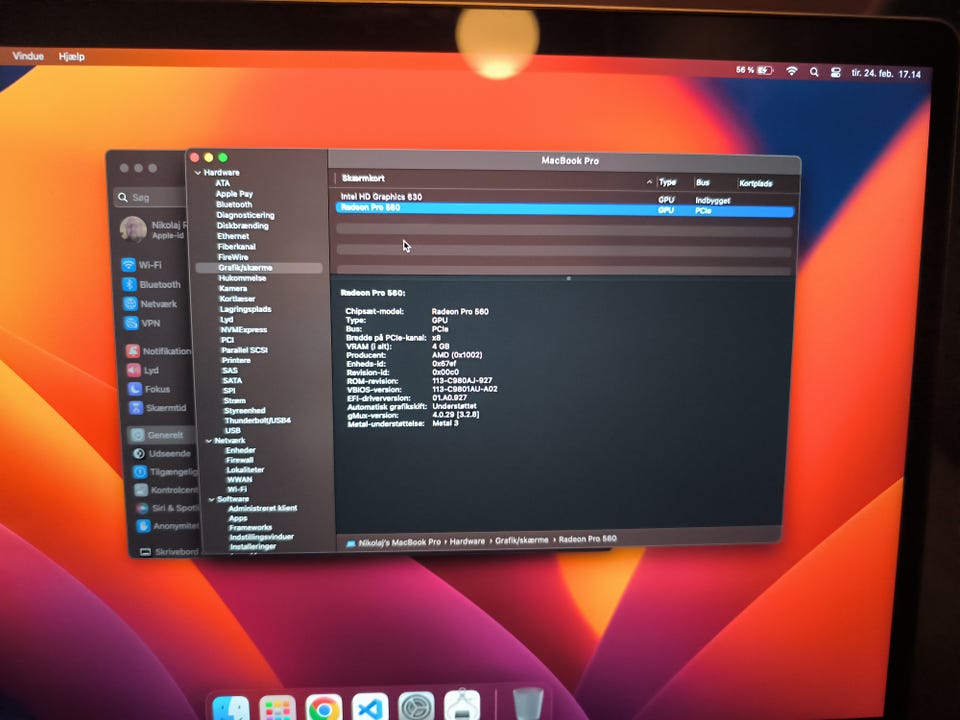
Task: Open Tilgængelighed in System Settings sidebar
Action: click(x=165, y=471)
